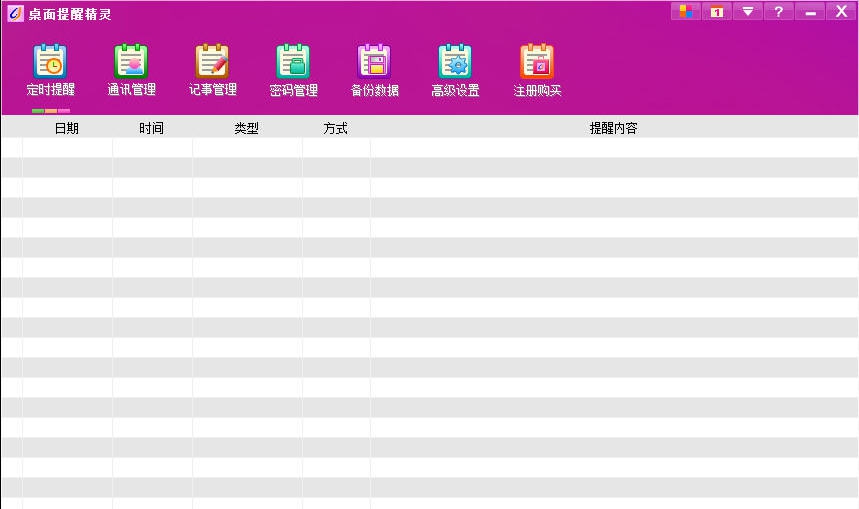Click the 提醒内容 column header
The width and height of the screenshot is (859, 509).
[614, 128]
